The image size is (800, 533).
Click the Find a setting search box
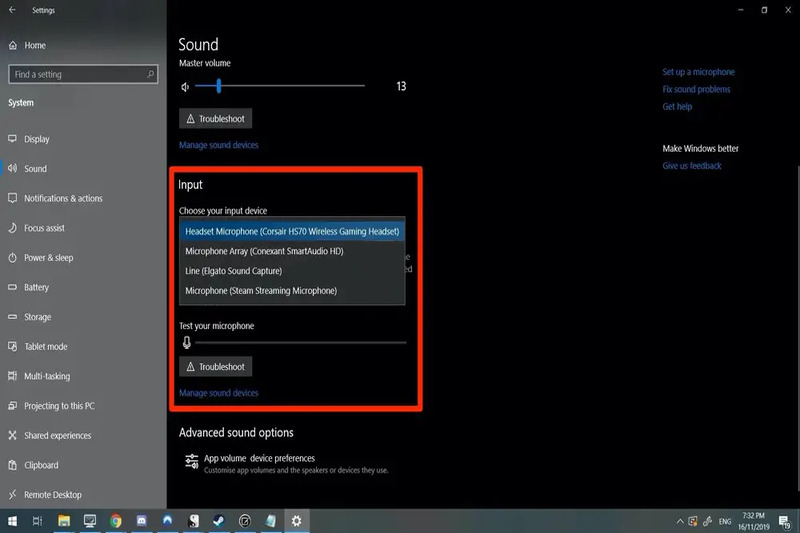[x=83, y=74]
